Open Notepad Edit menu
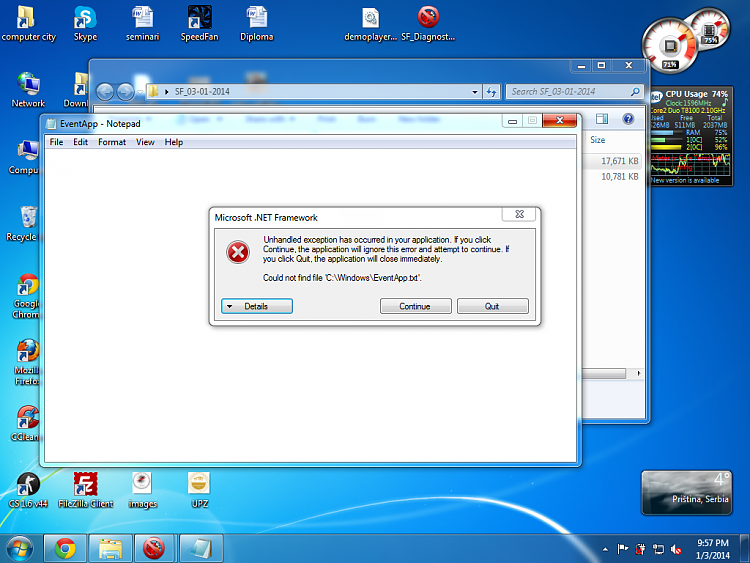Viewport: 750px width, 563px height. (x=80, y=142)
